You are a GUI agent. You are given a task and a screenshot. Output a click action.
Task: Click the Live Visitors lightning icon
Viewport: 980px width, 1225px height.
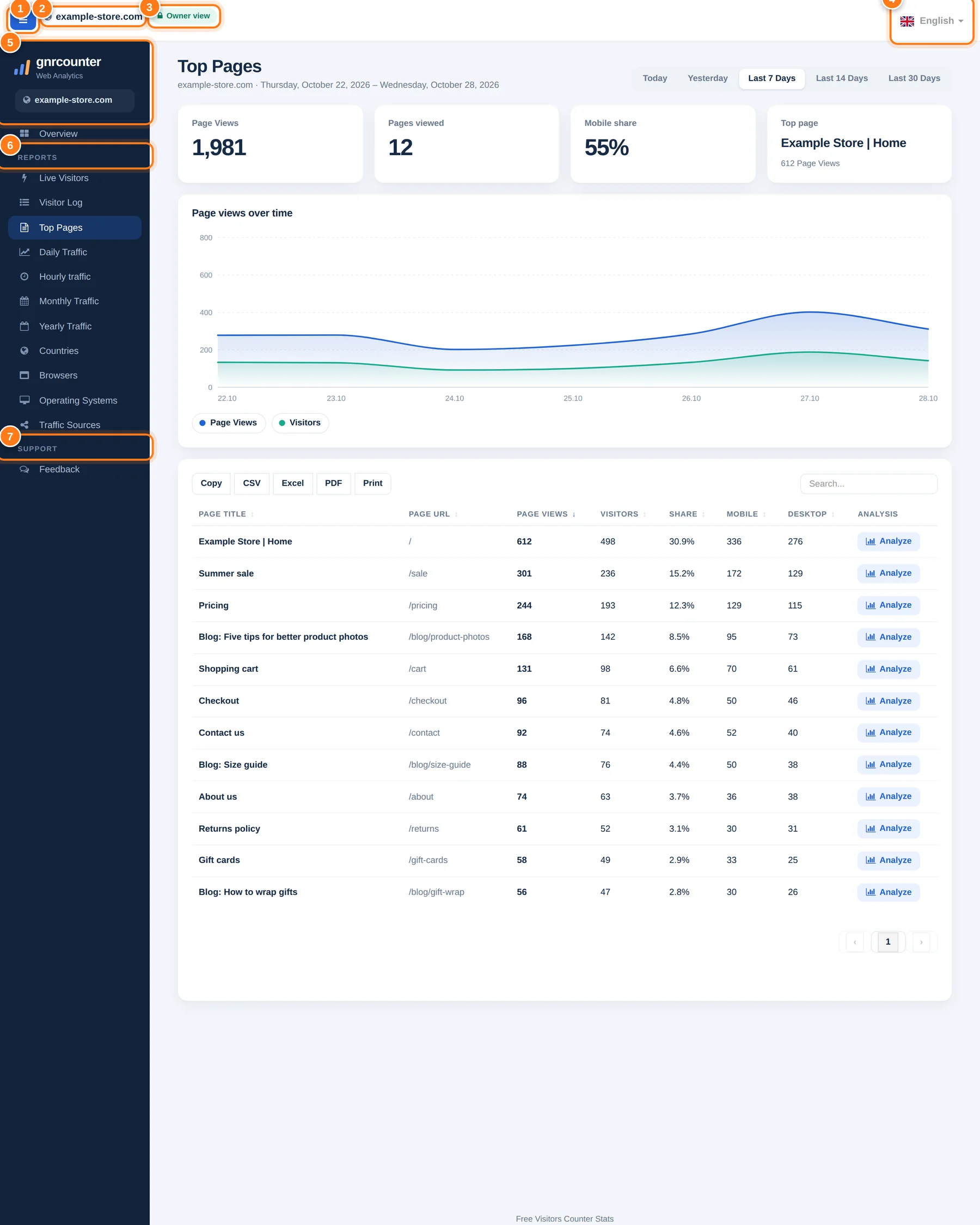pyautogui.click(x=24, y=178)
